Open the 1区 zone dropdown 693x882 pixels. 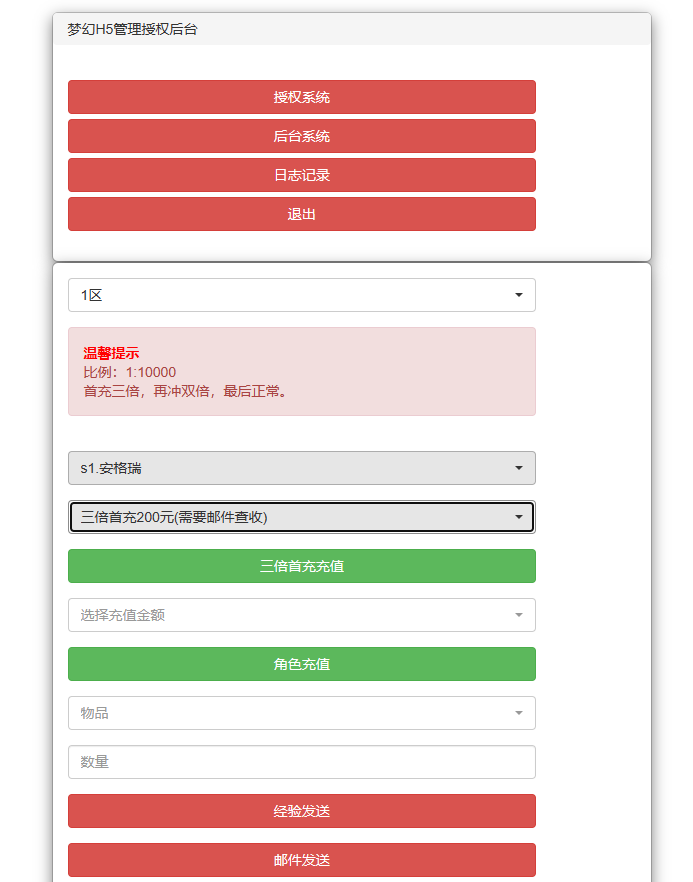click(x=301, y=295)
